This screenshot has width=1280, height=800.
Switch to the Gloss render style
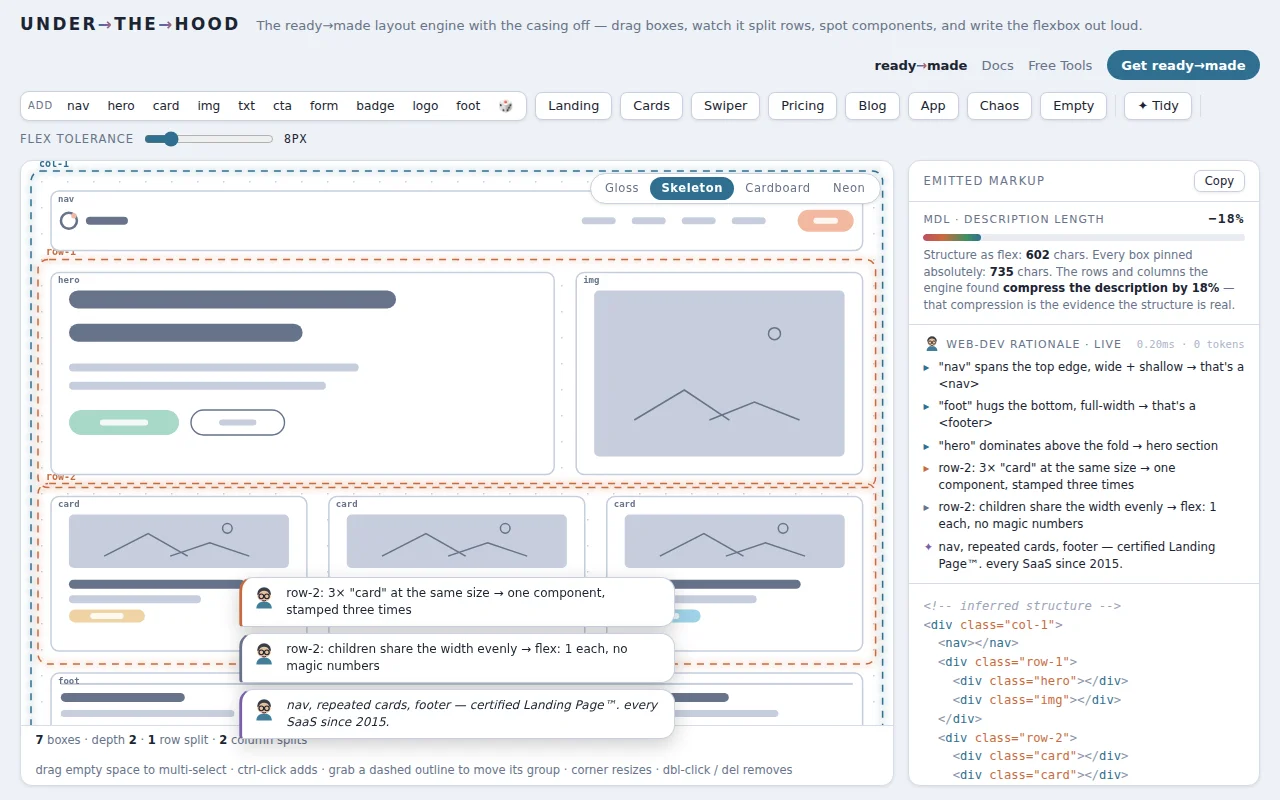coord(622,188)
